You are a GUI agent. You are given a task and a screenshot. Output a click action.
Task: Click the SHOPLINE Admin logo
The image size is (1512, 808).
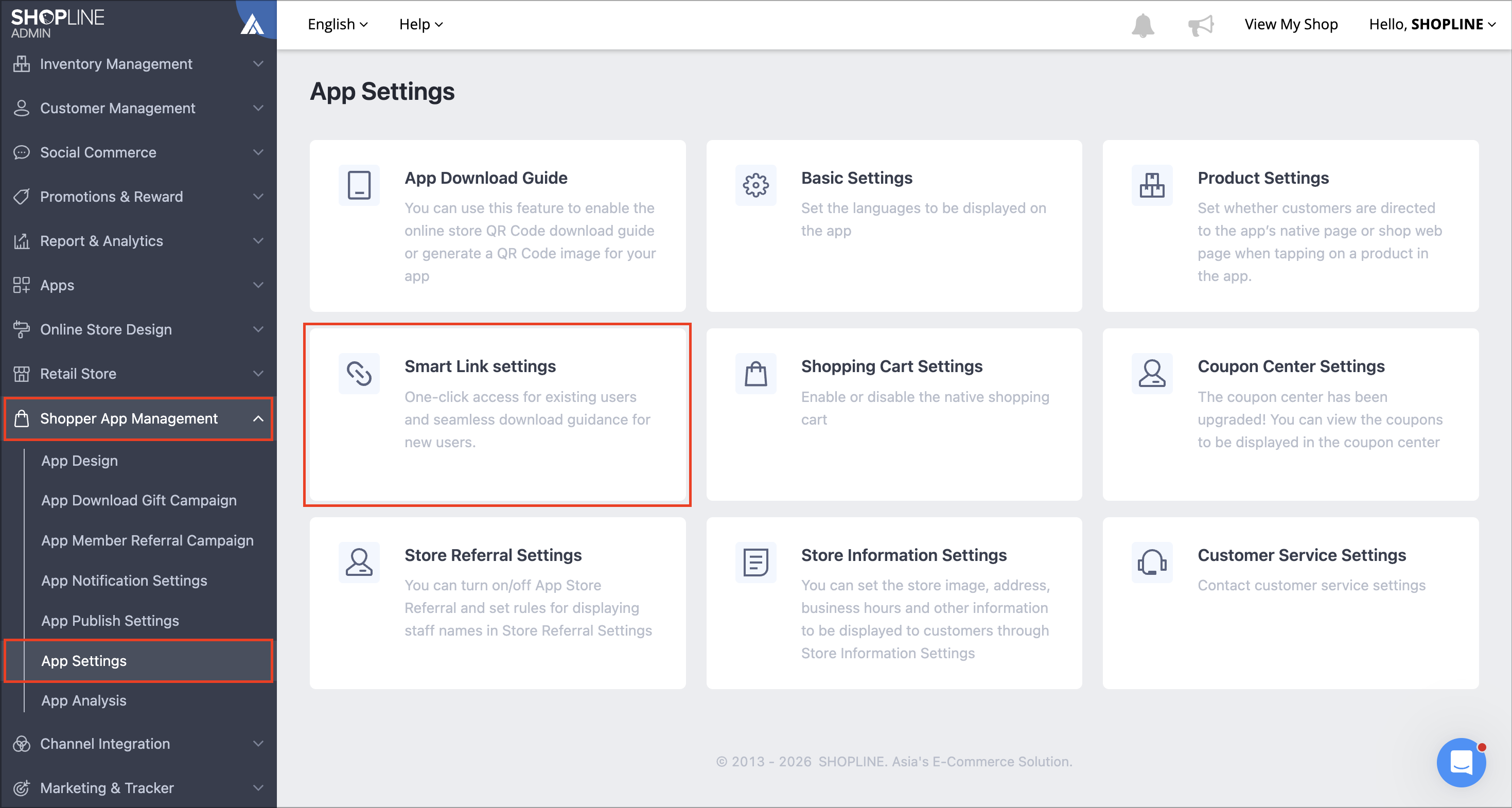(x=58, y=24)
